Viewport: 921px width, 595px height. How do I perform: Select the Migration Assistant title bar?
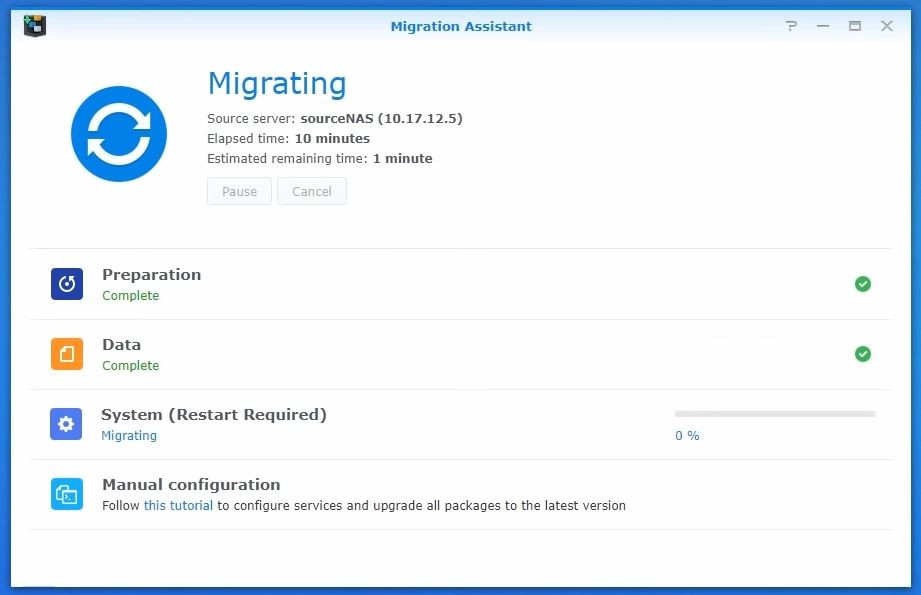point(460,26)
